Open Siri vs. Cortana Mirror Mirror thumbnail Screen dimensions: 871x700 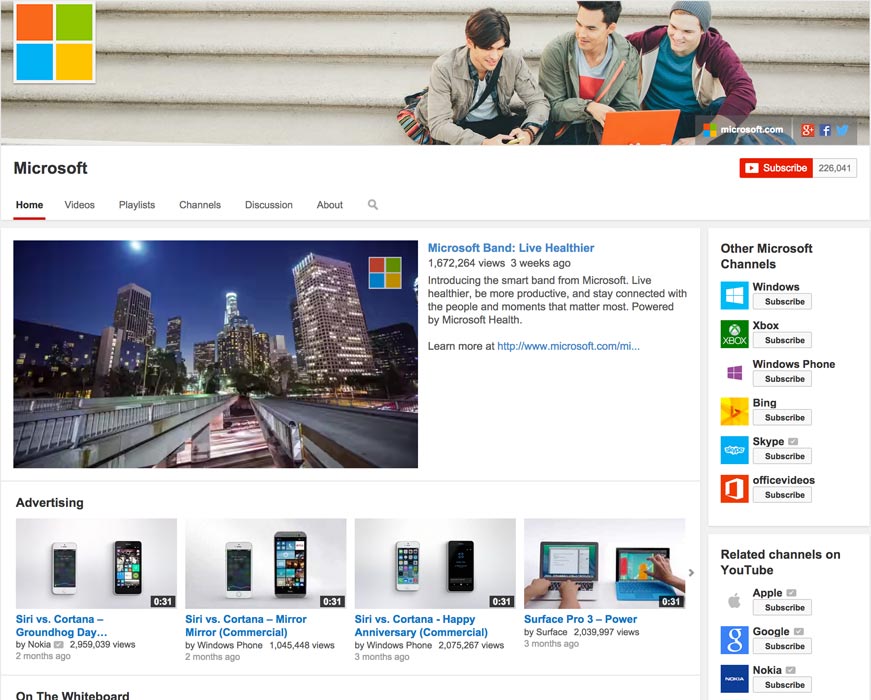(x=266, y=563)
